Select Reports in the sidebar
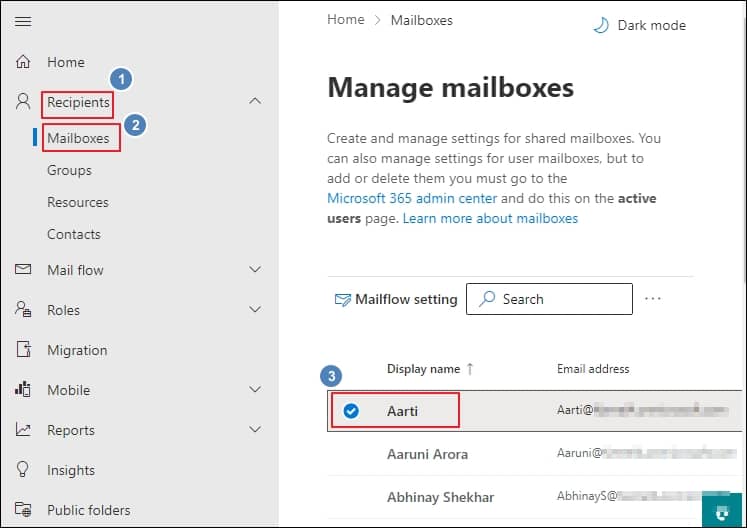747x528 pixels. [71, 430]
